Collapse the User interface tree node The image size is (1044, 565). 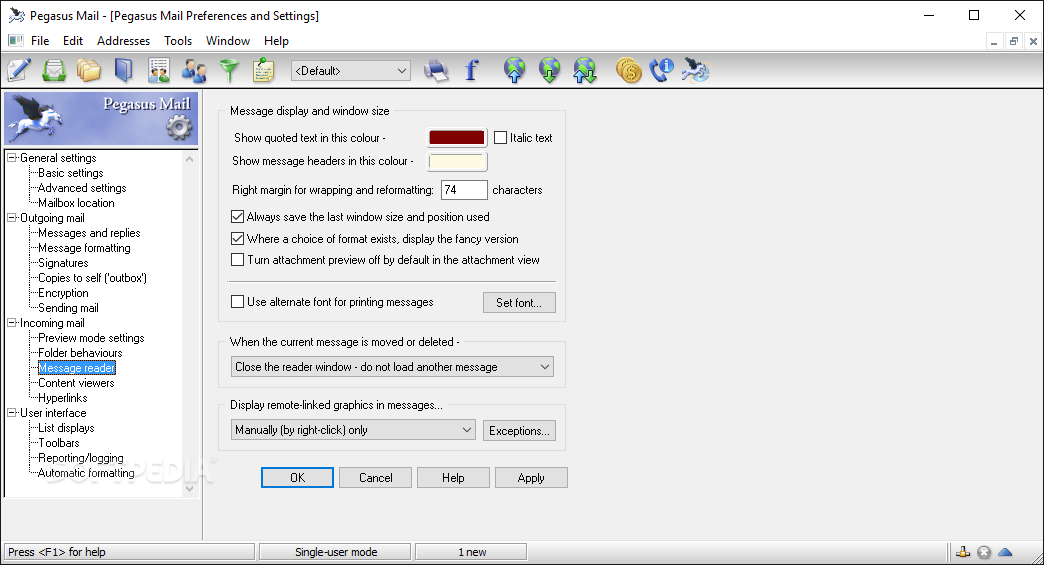click(11, 413)
